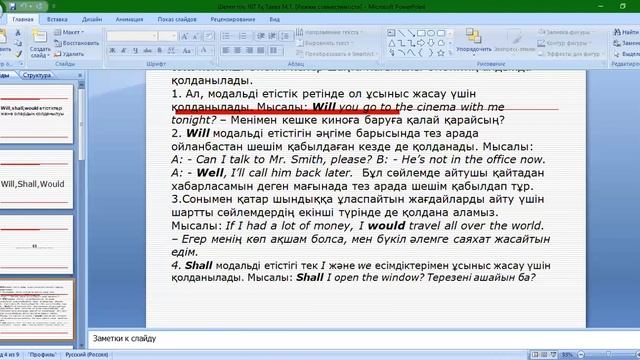Switch to the Структура pane tab
The height and width of the screenshot is (360, 640).
click(37, 76)
